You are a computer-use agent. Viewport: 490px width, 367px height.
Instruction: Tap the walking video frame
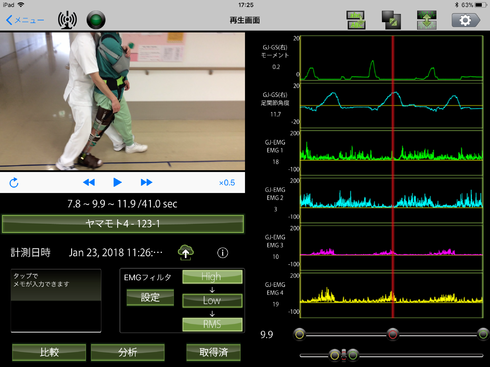click(122, 101)
